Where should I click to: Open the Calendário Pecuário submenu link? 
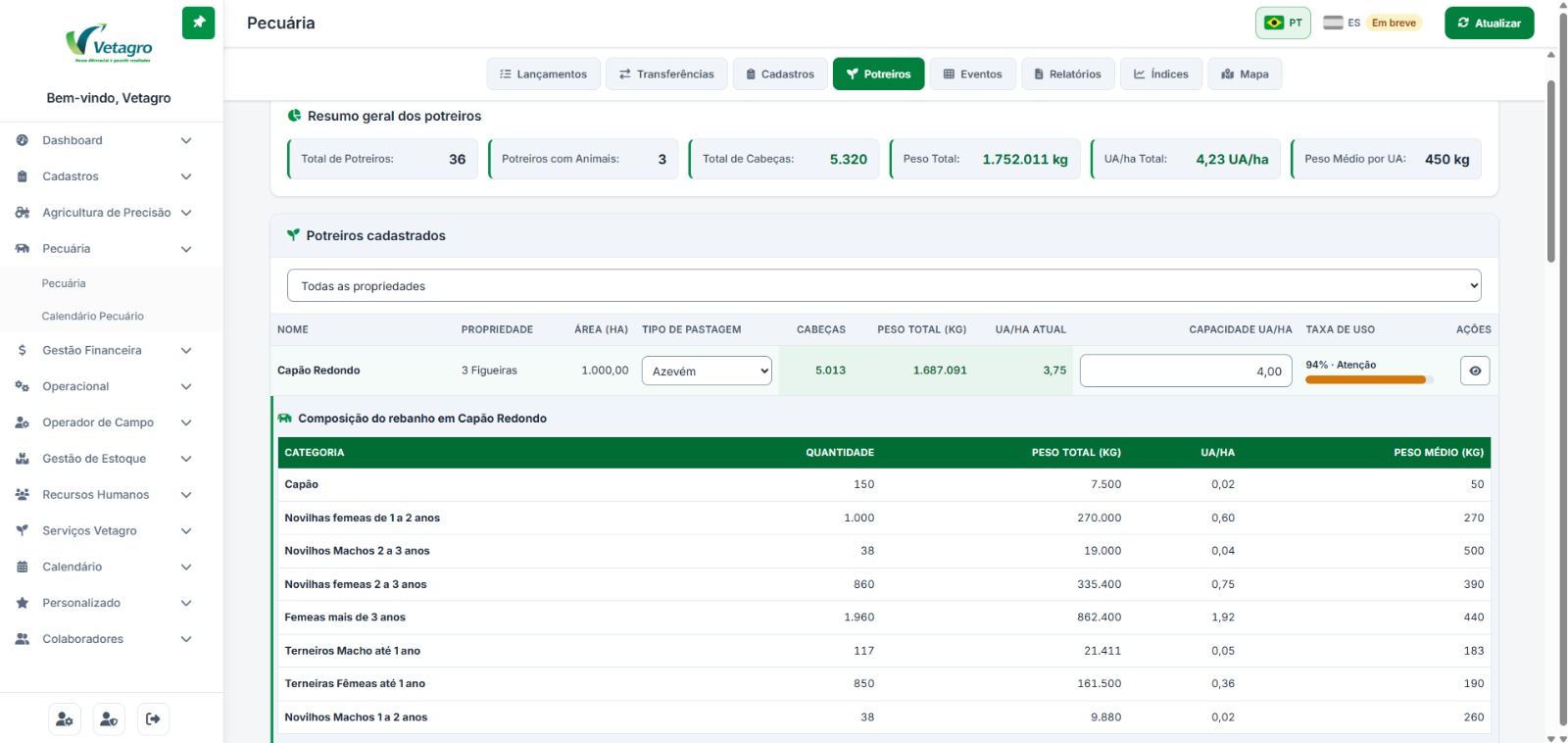point(92,316)
